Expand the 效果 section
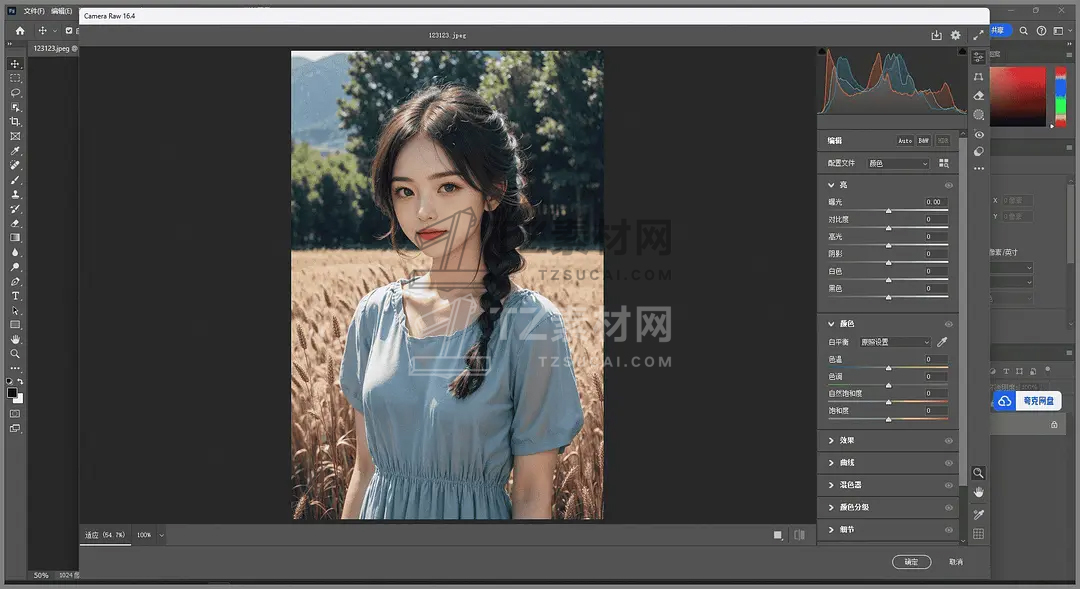This screenshot has height=589, width=1080. [831, 440]
